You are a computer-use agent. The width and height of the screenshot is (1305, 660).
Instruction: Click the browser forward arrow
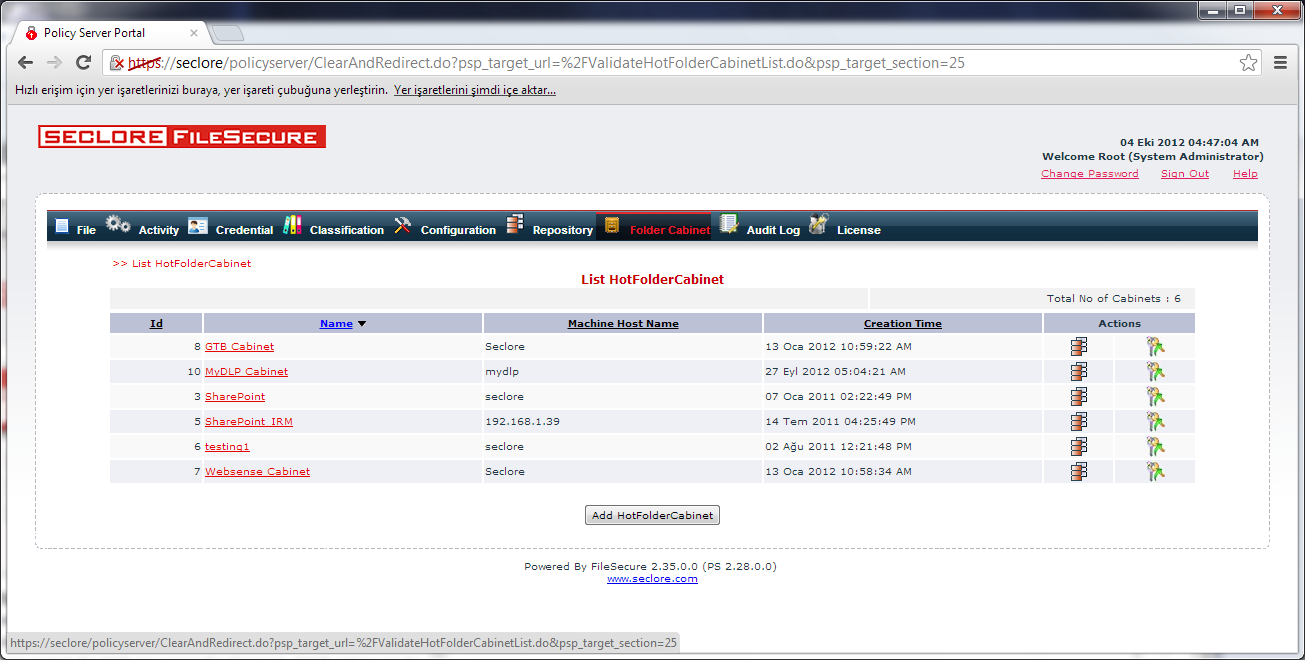click(55, 63)
